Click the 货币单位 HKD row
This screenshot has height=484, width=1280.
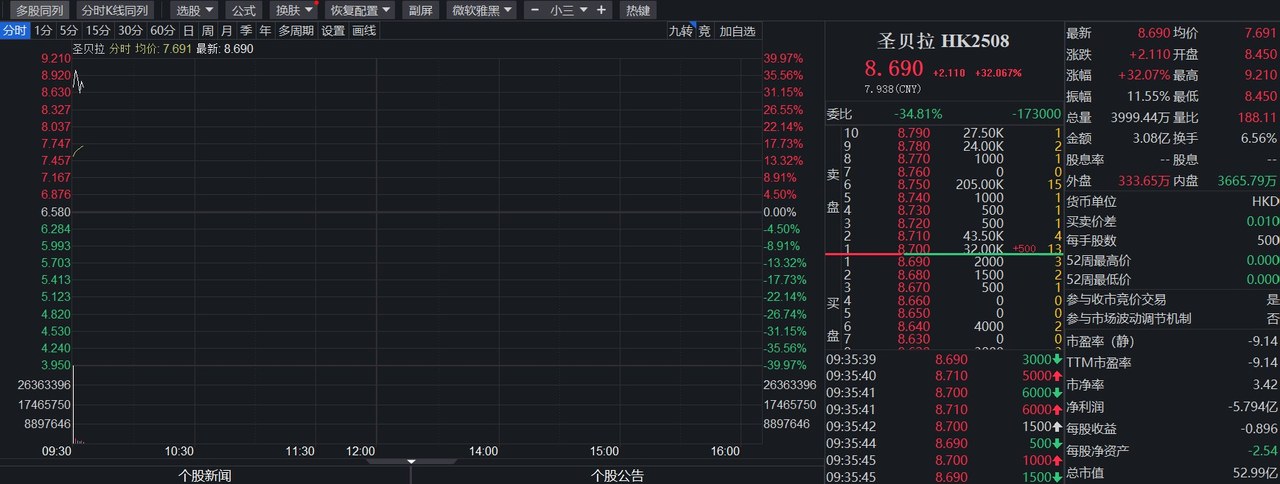(1172, 202)
